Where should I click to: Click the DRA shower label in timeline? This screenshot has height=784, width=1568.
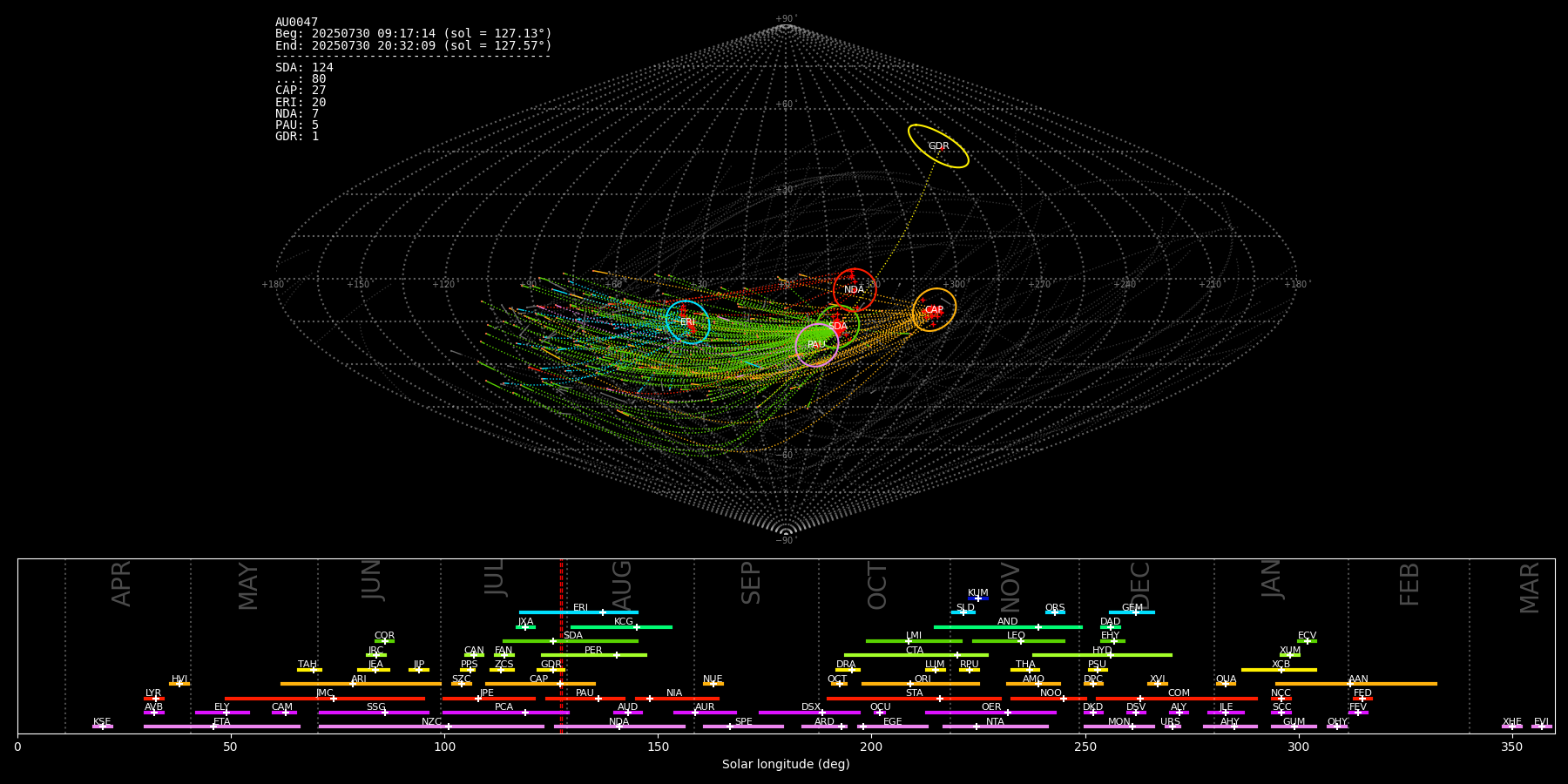click(x=846, y=665)
